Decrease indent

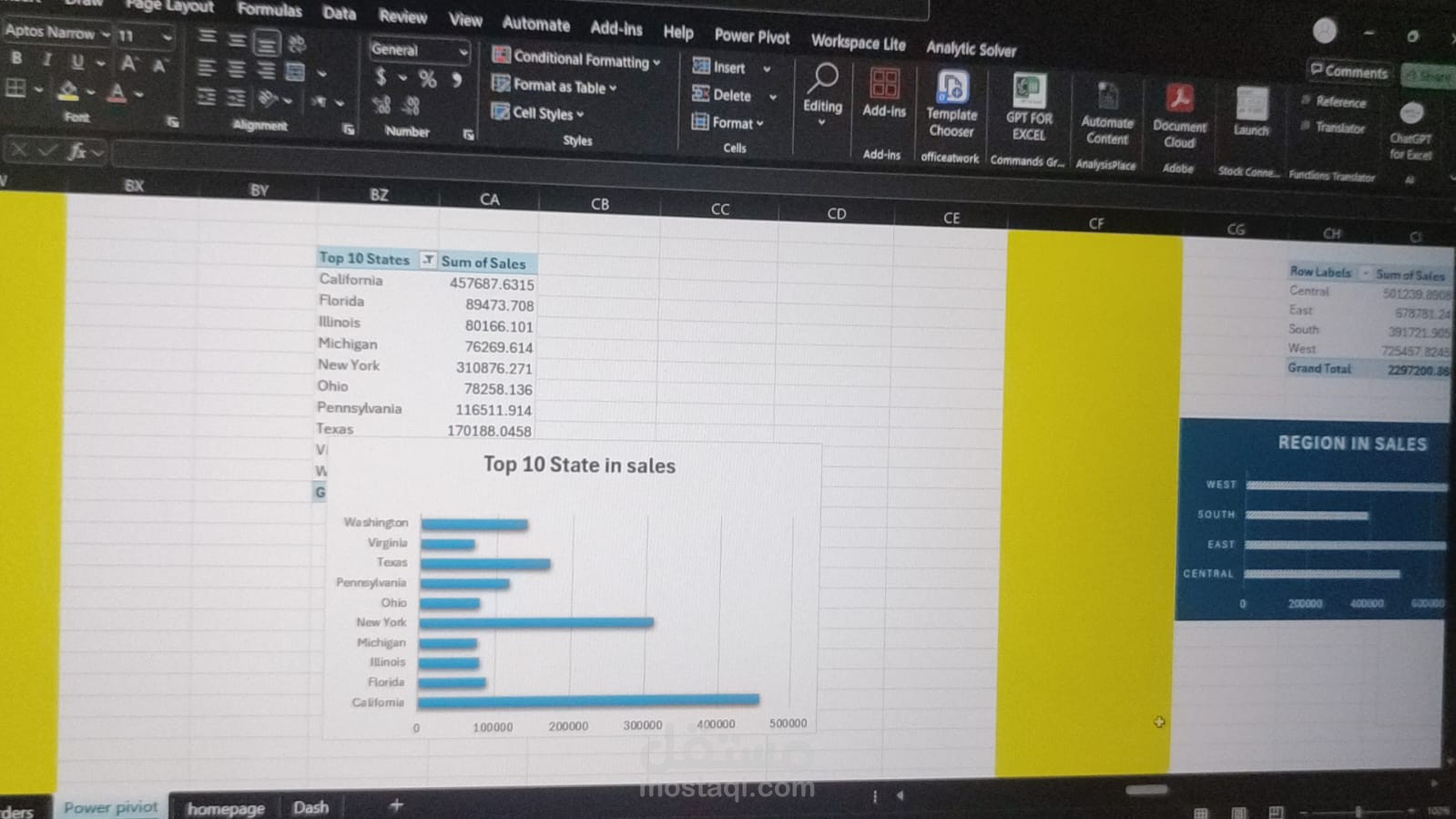coord(207,97)
